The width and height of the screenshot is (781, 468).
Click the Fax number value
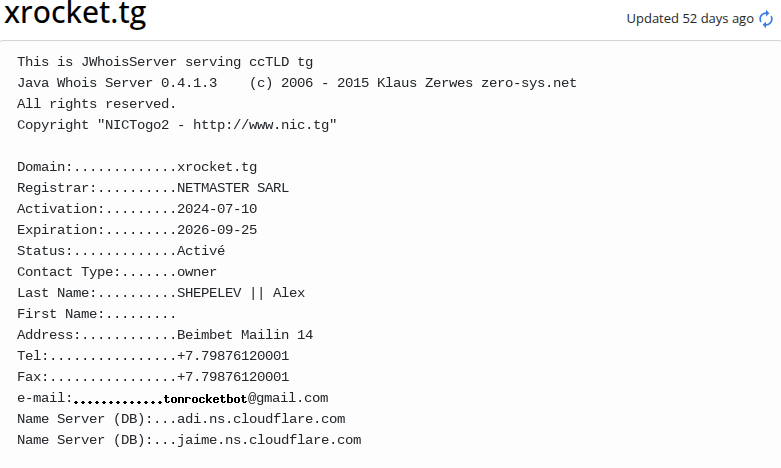pos(233,376)
